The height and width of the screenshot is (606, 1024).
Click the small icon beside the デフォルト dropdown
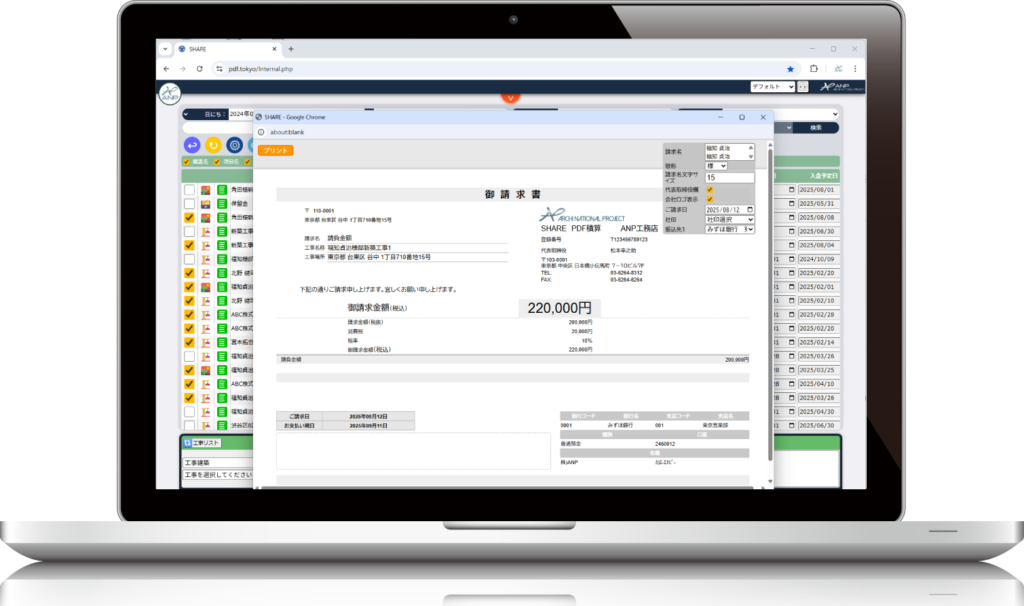(803, 87)
